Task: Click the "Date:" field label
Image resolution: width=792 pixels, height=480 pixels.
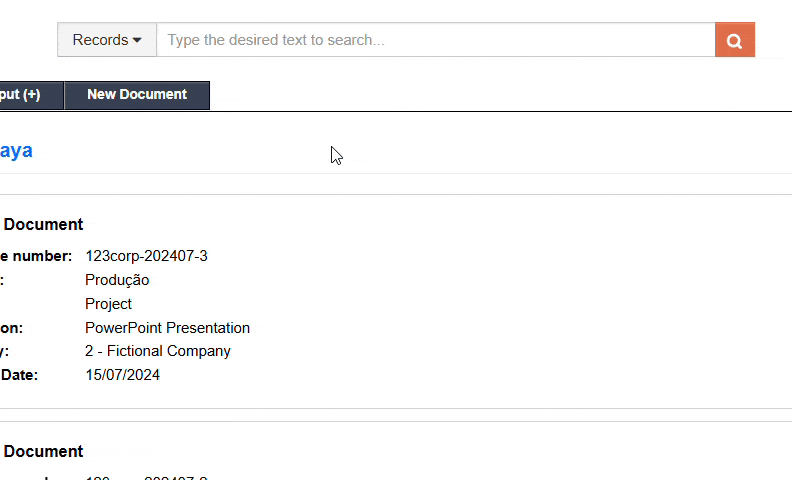Action: pyautogui.click(x=20, y=375)
